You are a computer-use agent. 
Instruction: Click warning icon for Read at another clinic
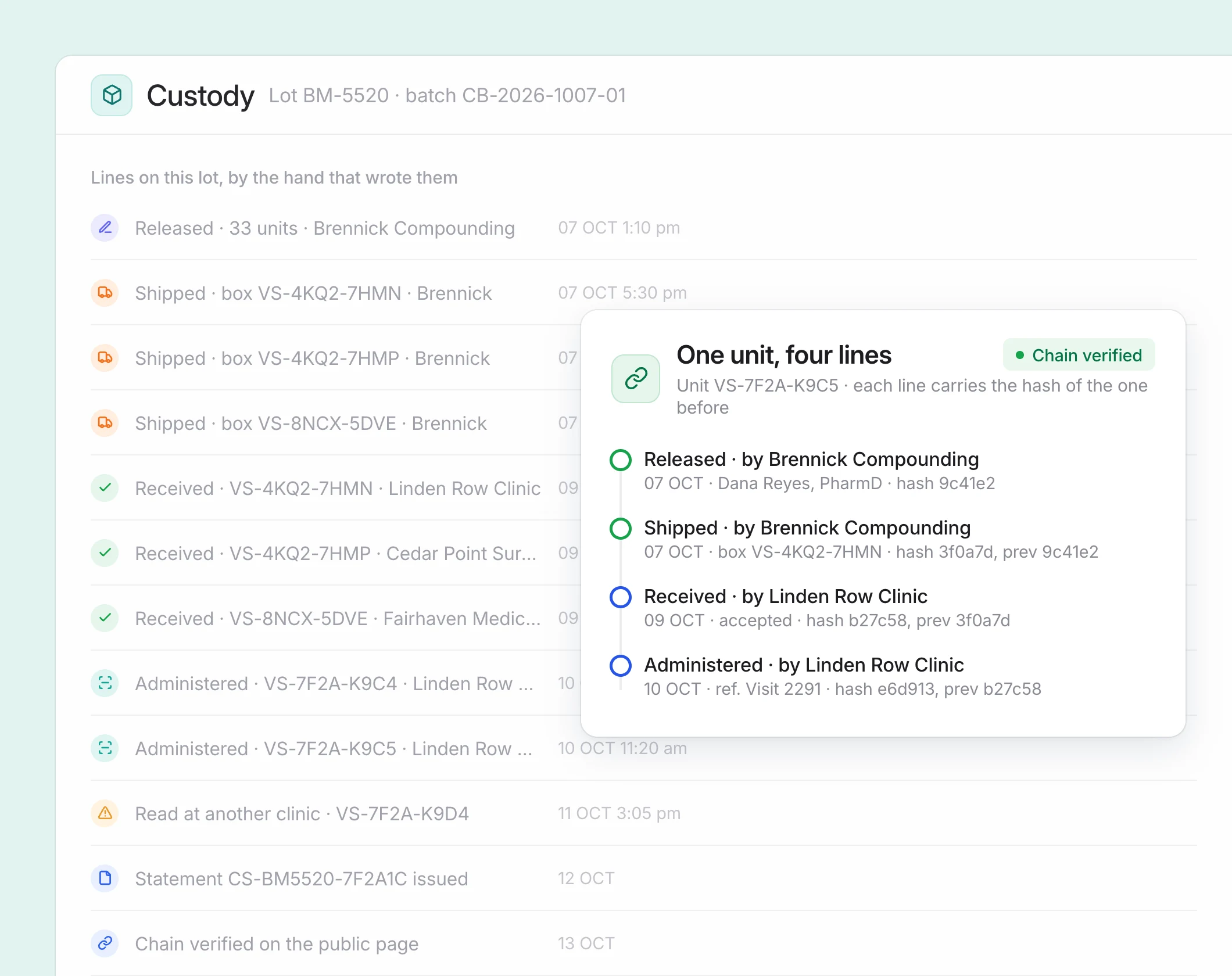pyautogui.click(x=105, y=813)
